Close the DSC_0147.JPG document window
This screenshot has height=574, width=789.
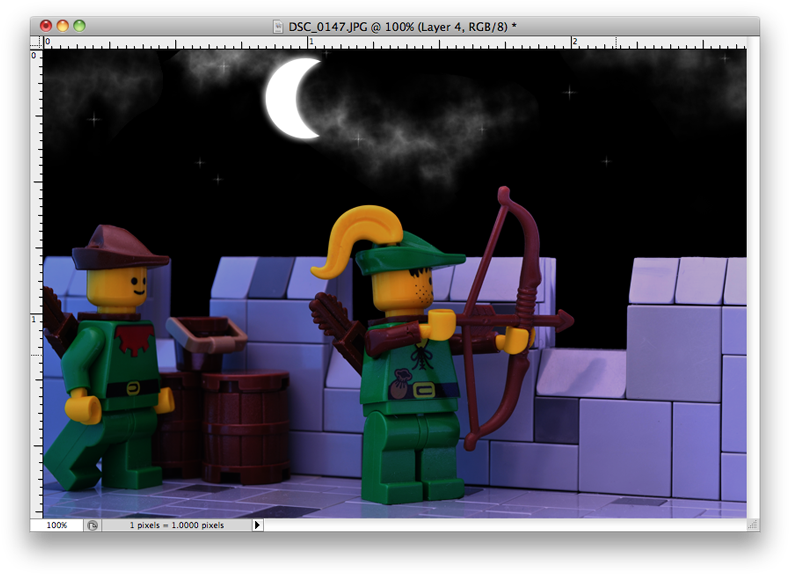[46, 26]
